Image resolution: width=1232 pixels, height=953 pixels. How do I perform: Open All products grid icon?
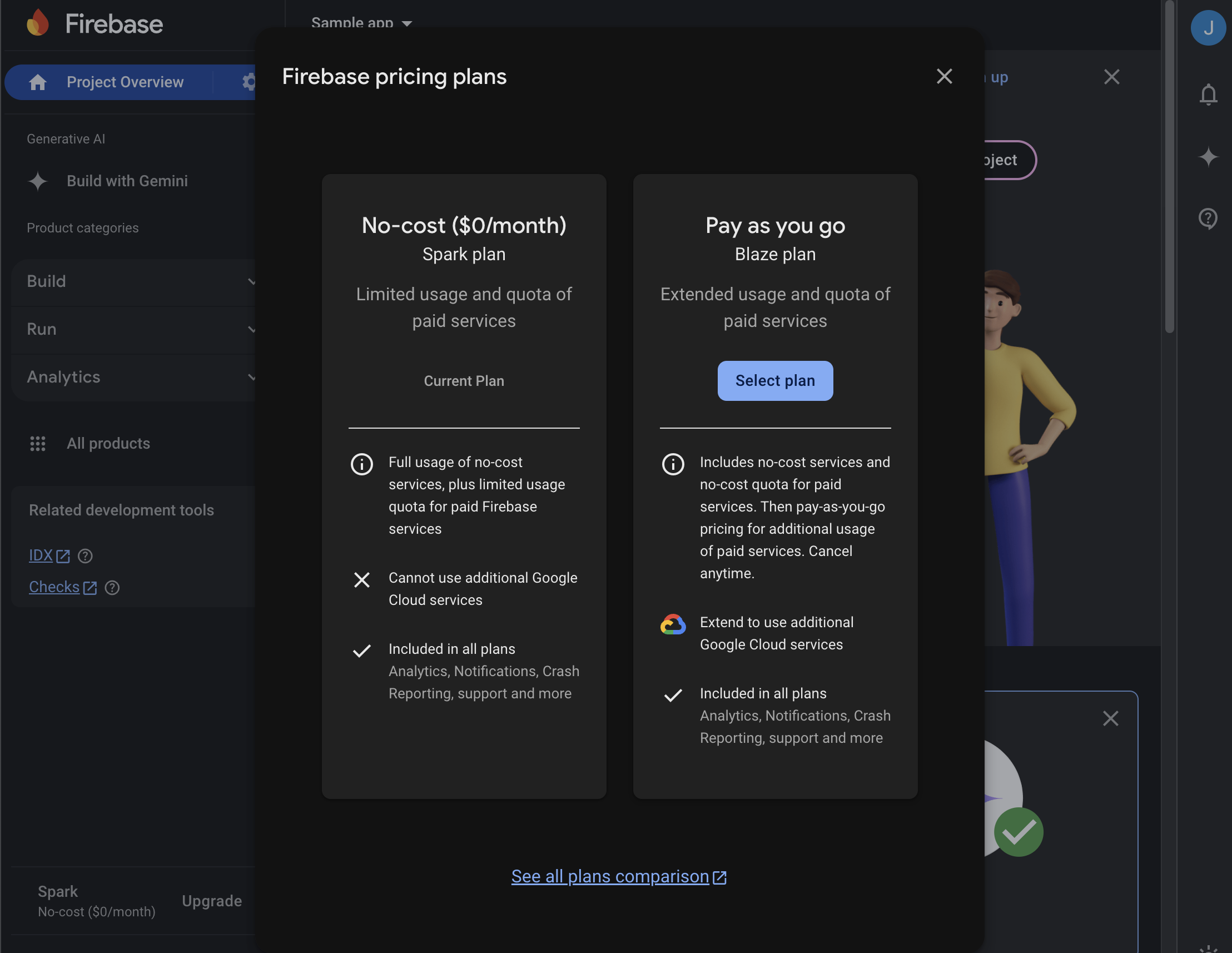pos(37,444)
